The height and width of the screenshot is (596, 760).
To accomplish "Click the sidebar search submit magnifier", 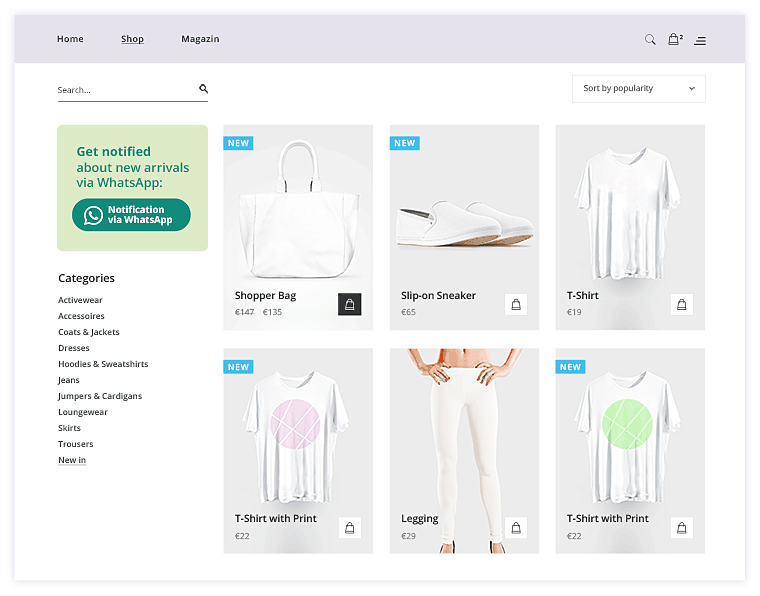I will (204, 89).
